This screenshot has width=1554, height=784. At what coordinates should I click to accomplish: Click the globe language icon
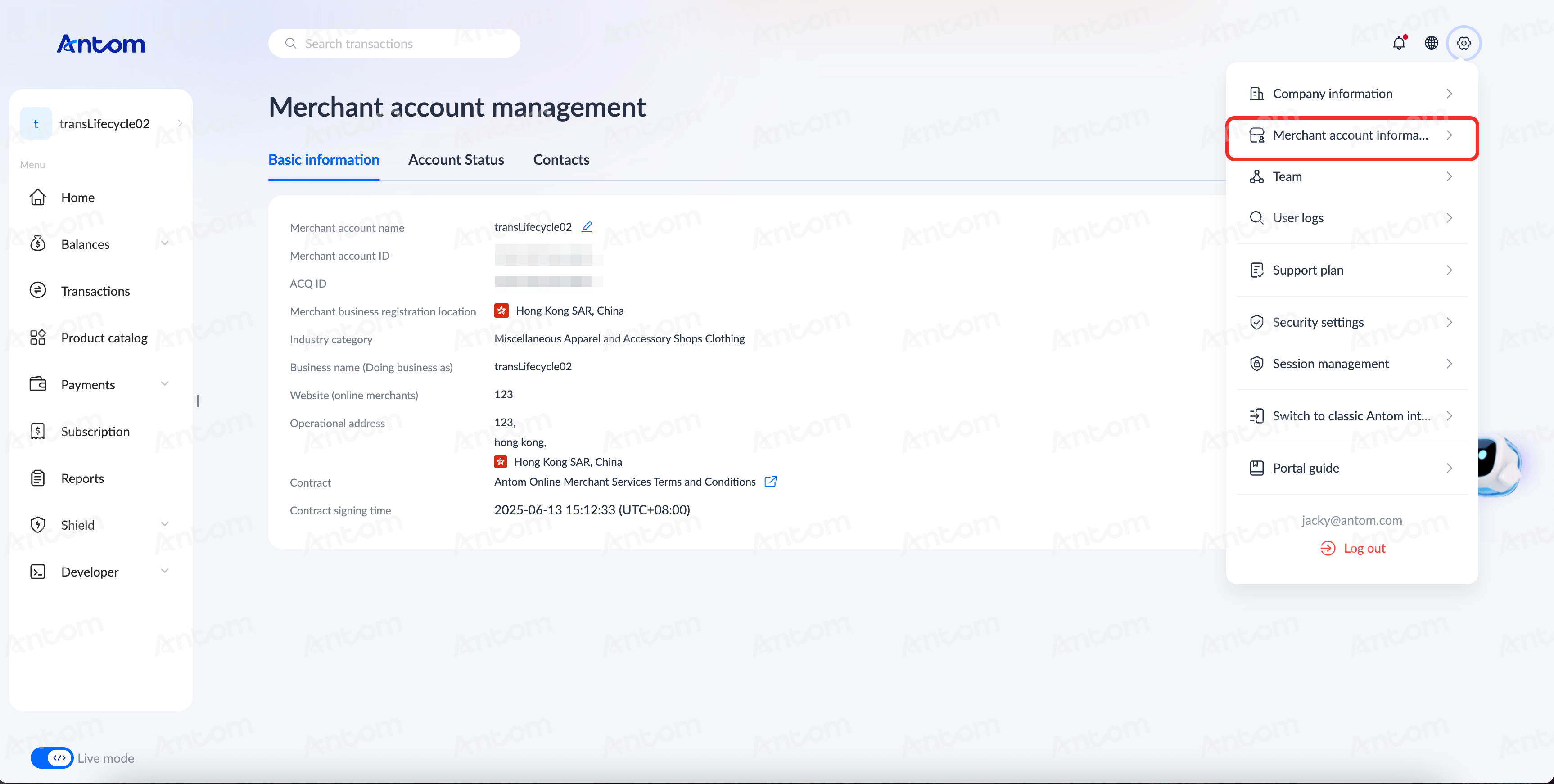click(1432, 43)
